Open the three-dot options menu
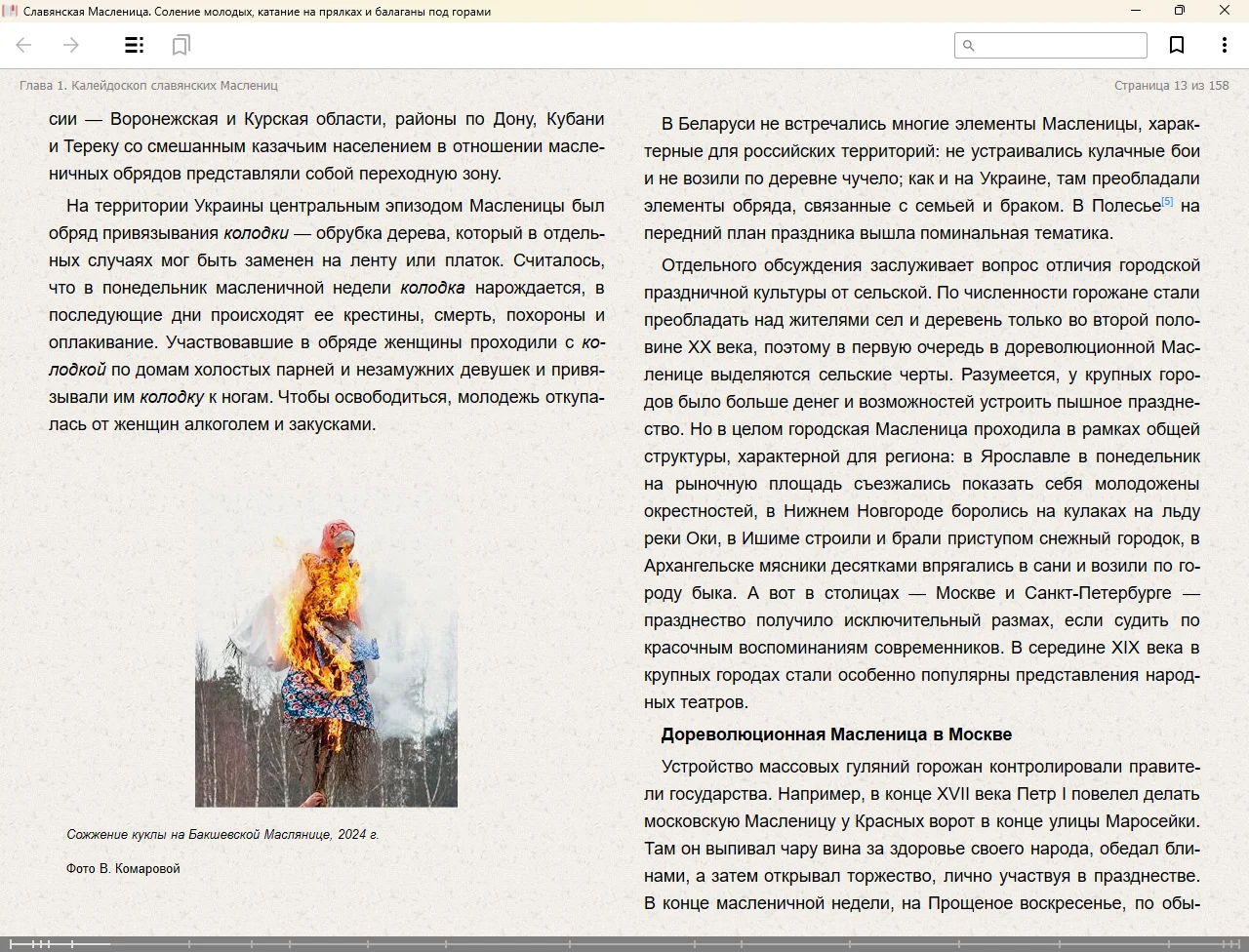The width and height of the screenshot is (1249, 952). (1224, 45)
